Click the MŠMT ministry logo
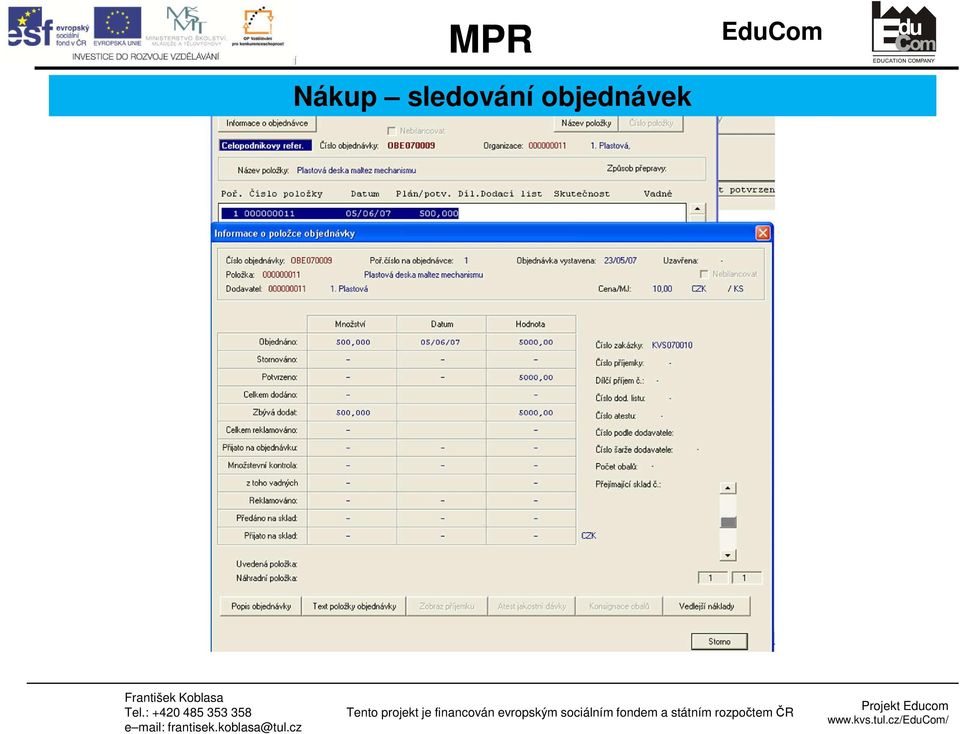The width and height of the screenshot is (960, 734). click(x=186, y=26)
